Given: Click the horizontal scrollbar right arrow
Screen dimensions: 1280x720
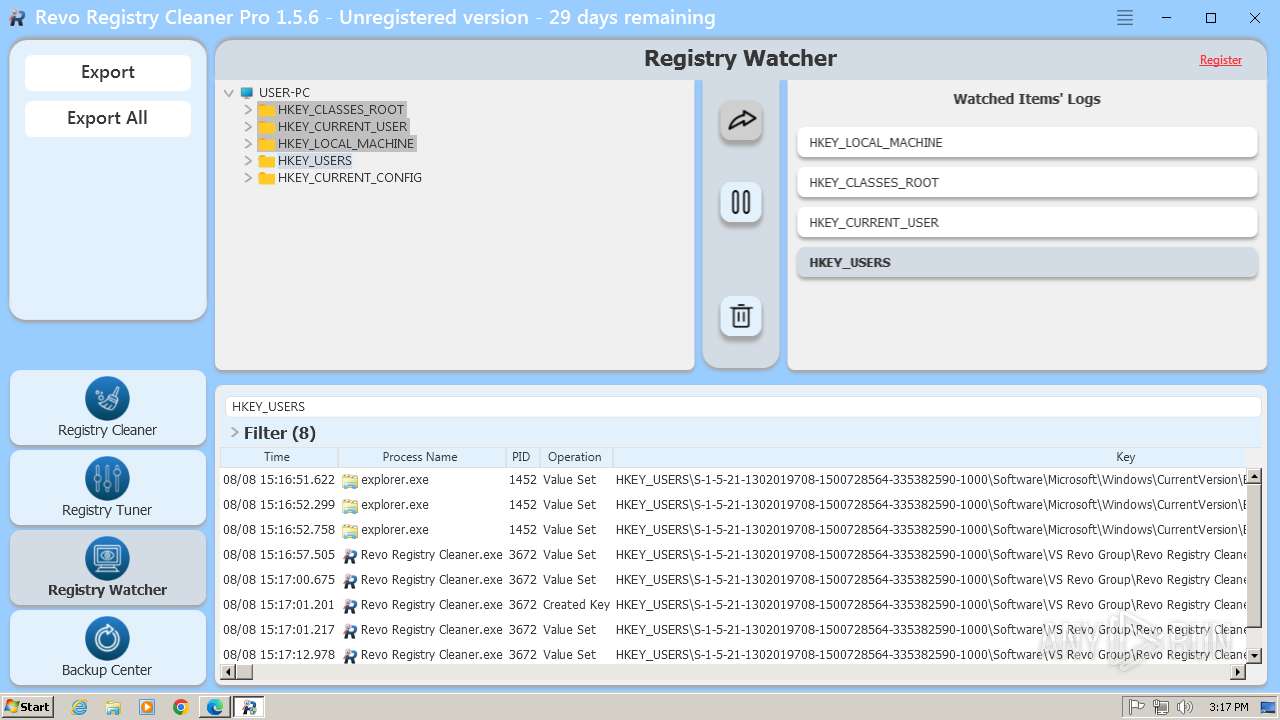Looking at the screenshot, I should [1239, 672].
